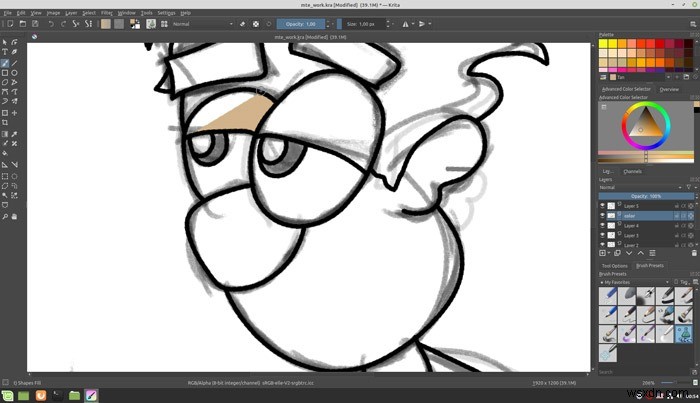Create a new document from toolbar

tap(10, 24)
